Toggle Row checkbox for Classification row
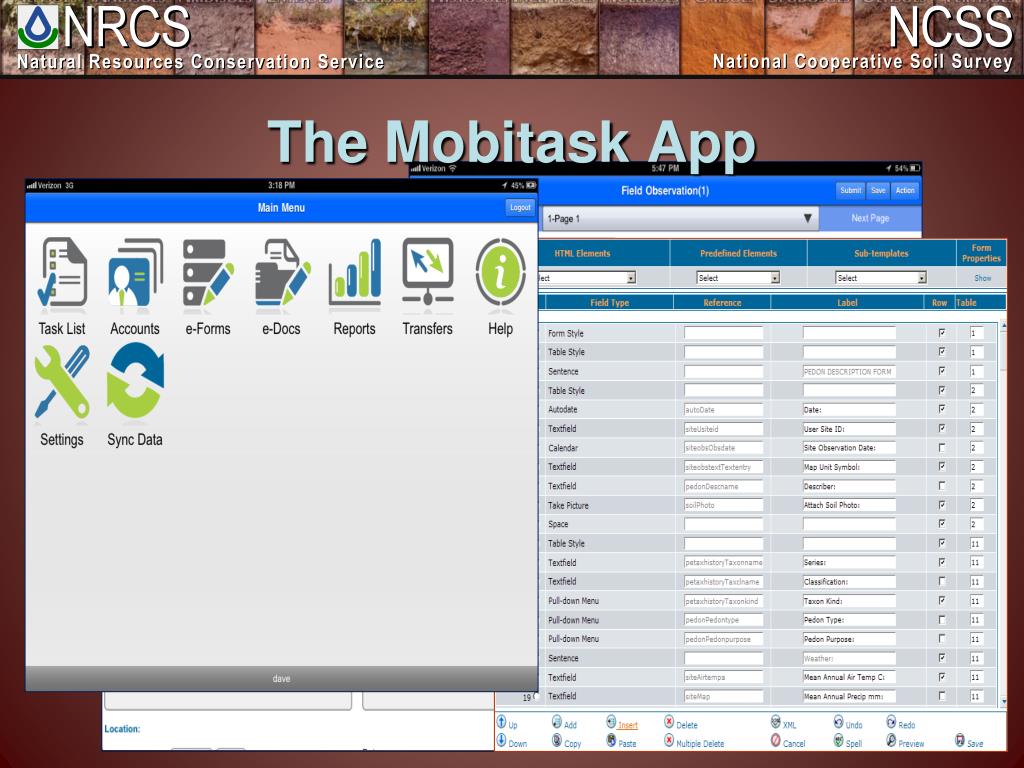Image resolution: width=1024 pixels, height=768 pixels. coord(941,581)
